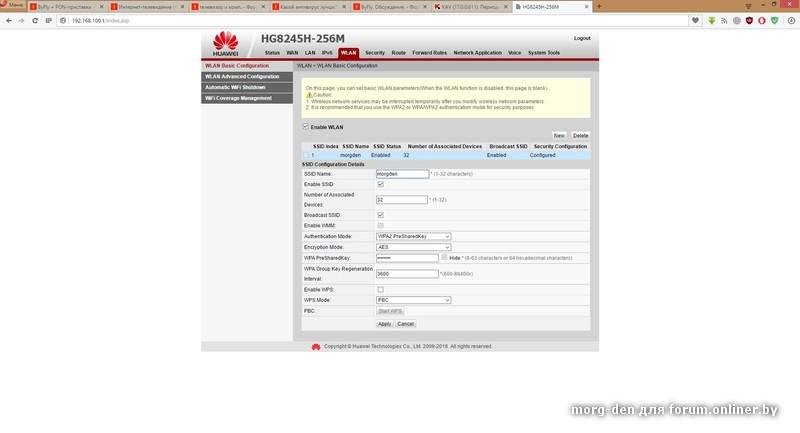Toggle the Hide password checkbox
The height and width of the screenshot is (433, 800).
click(x=444, y=258)
